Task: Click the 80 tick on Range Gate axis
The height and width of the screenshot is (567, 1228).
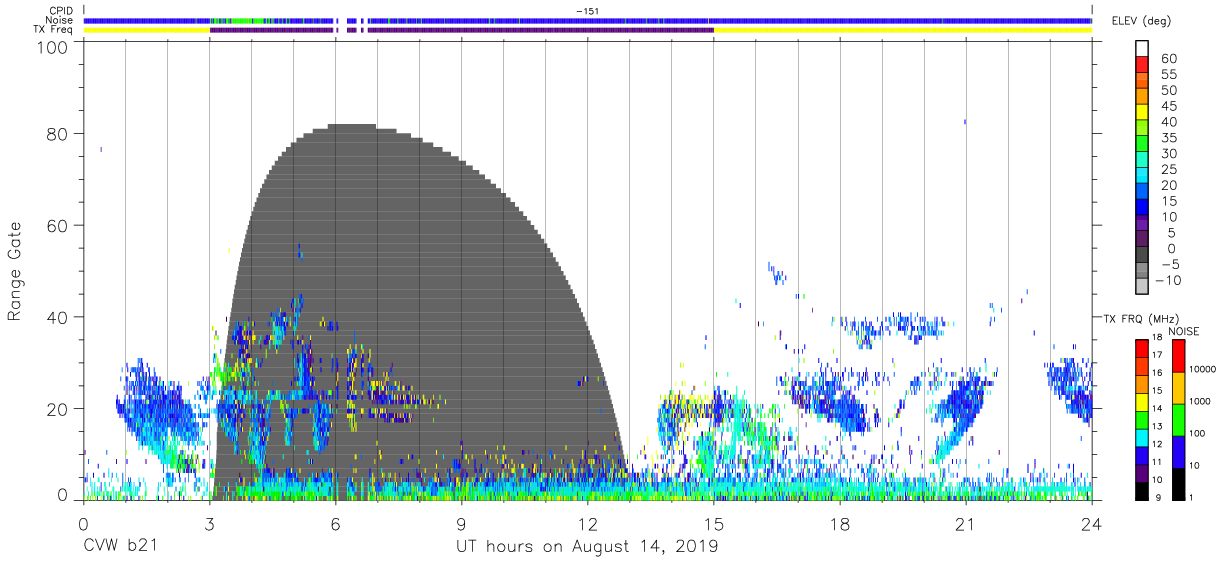Action: [58, 134]
